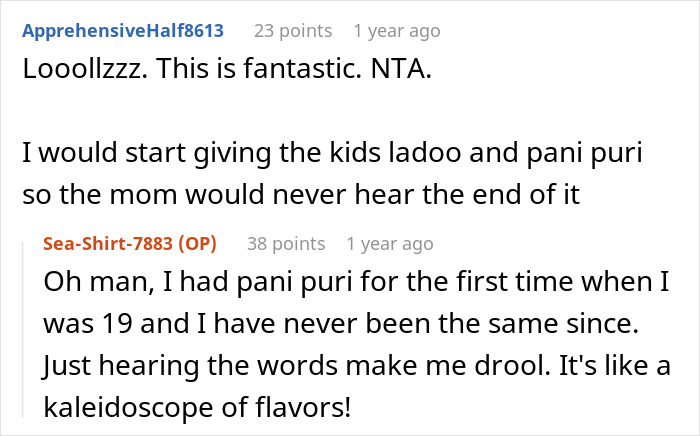The image size is (700, 436).
Task: Click the 'of flavors!' text ending the reply
Action: [x=286, y=407]
